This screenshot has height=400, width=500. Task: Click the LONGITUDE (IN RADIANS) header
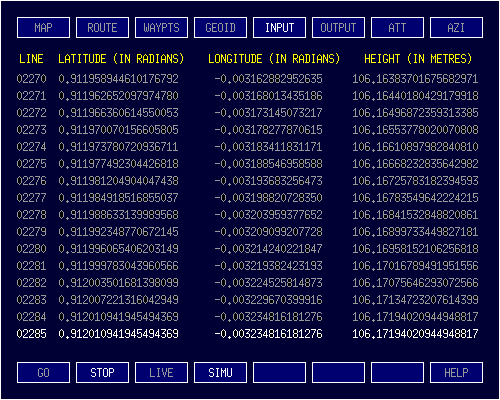(x=274, y=59)
